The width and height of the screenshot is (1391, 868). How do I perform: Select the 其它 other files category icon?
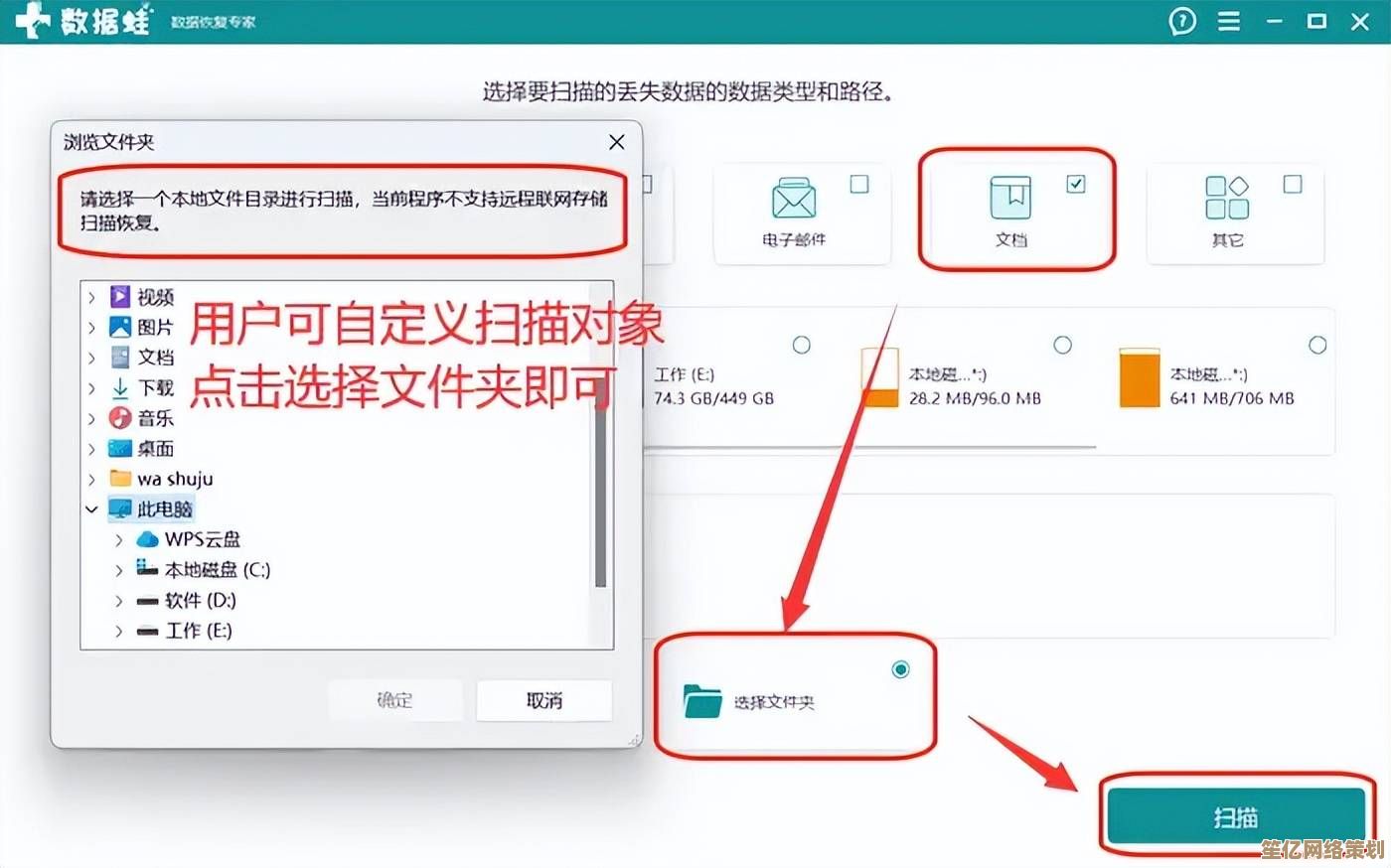1226,199
